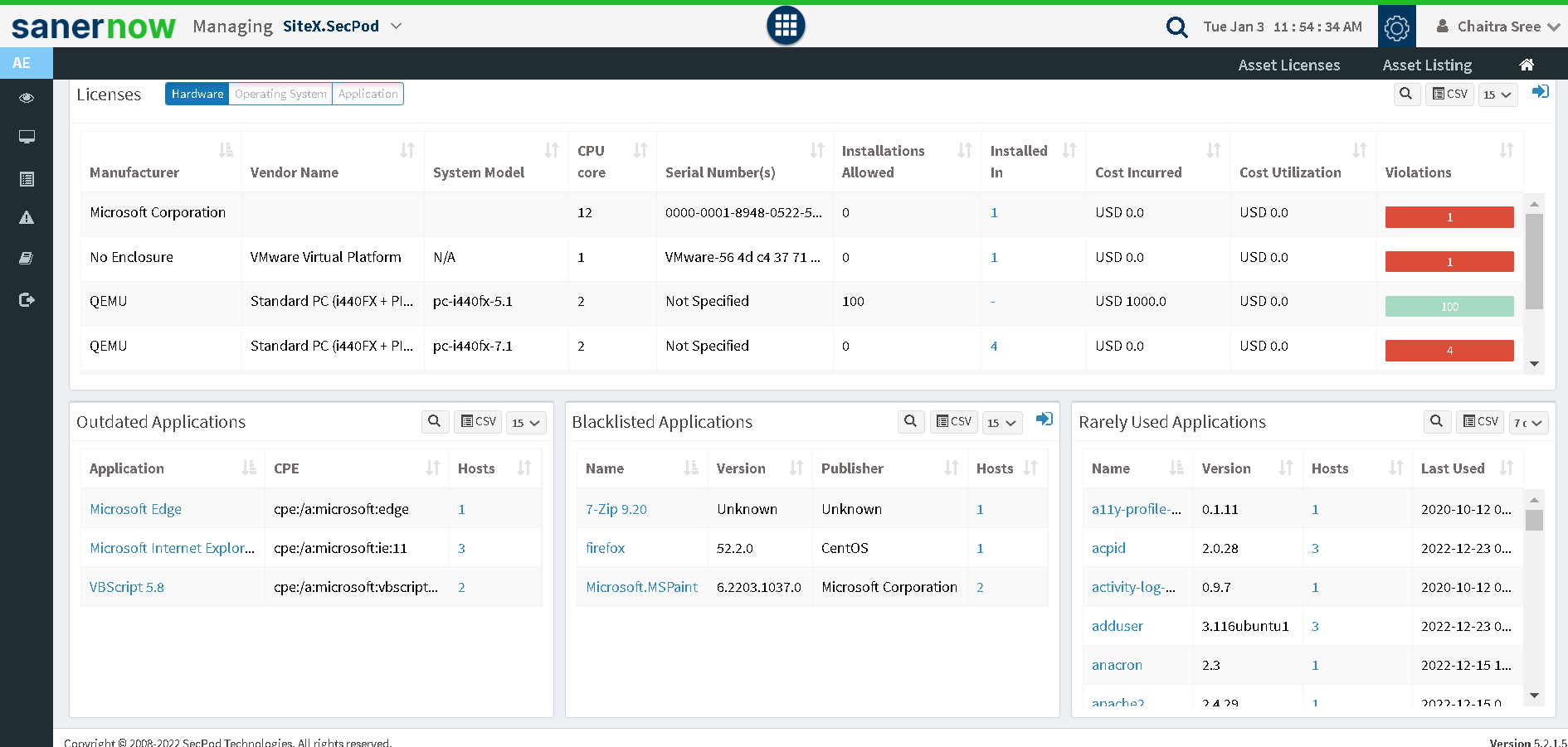Image resolution: width=1568 pixels, height=747 pixels.
Task: Open the app launcher grid icon
Action: coord(785,26)
